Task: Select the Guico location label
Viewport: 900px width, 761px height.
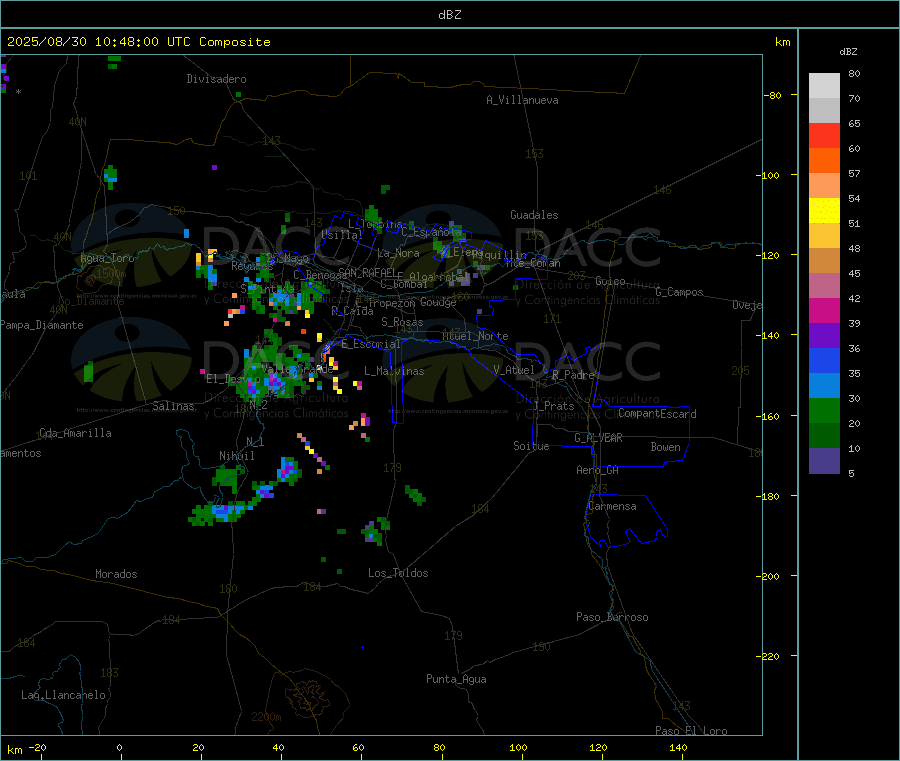Action: (x=610, y=281)
